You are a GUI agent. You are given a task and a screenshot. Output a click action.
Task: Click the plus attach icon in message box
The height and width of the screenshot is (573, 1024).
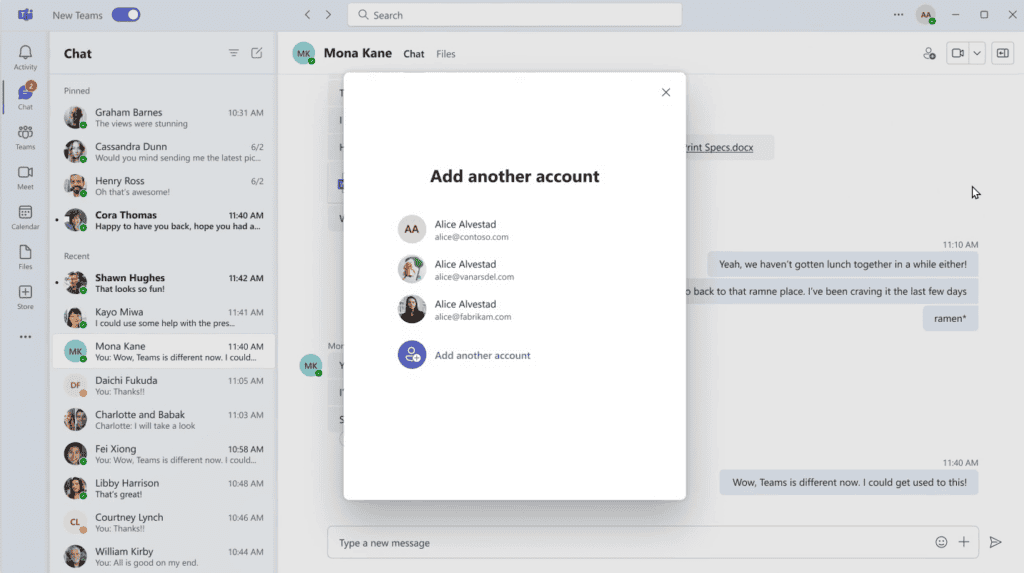[964, 542]
